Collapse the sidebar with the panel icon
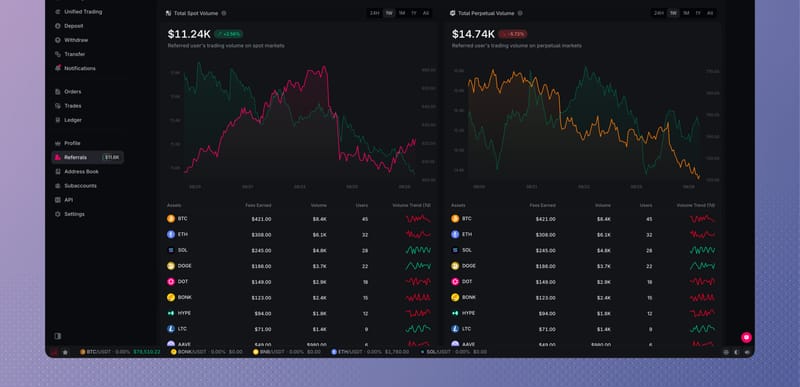Image resolution: width=800 pixels, height=387 pixels. (x=58, y=336)
